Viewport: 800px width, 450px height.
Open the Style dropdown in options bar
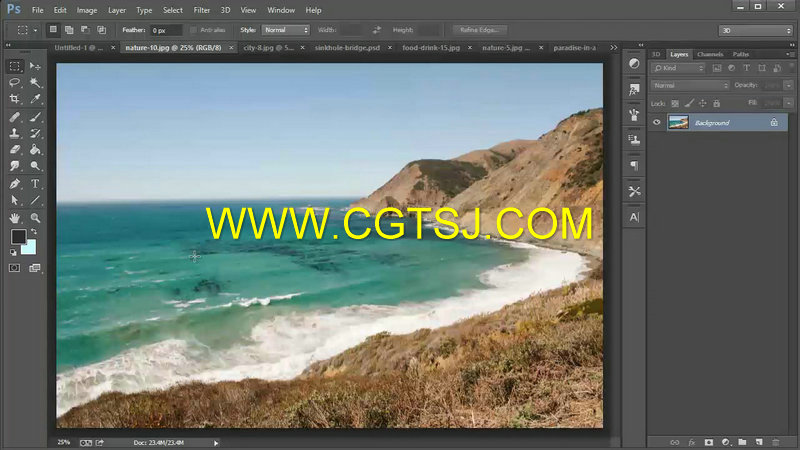pyautogui.click(x=286, y=30)
